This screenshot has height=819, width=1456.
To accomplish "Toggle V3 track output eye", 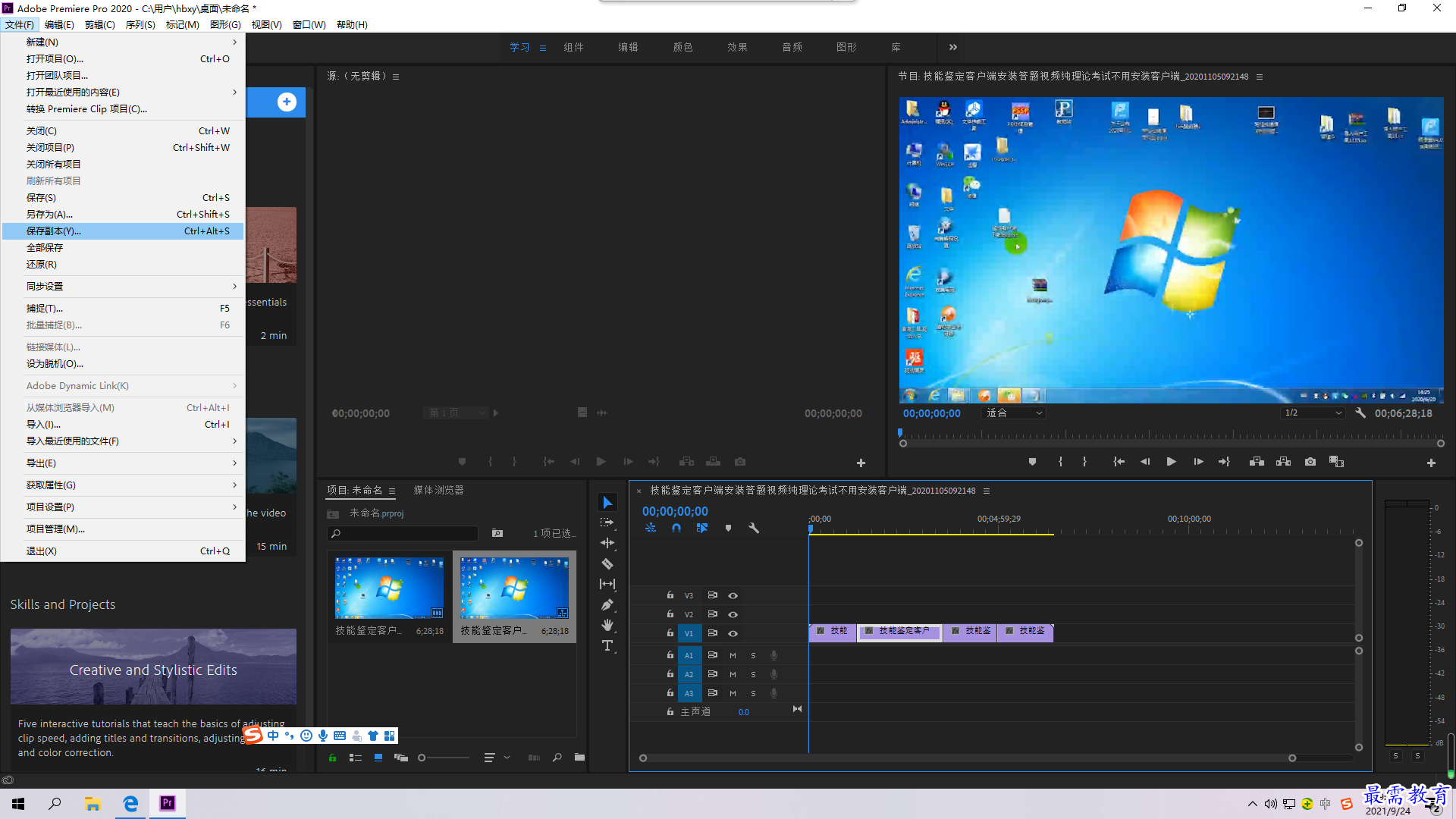I will (733, 595).
